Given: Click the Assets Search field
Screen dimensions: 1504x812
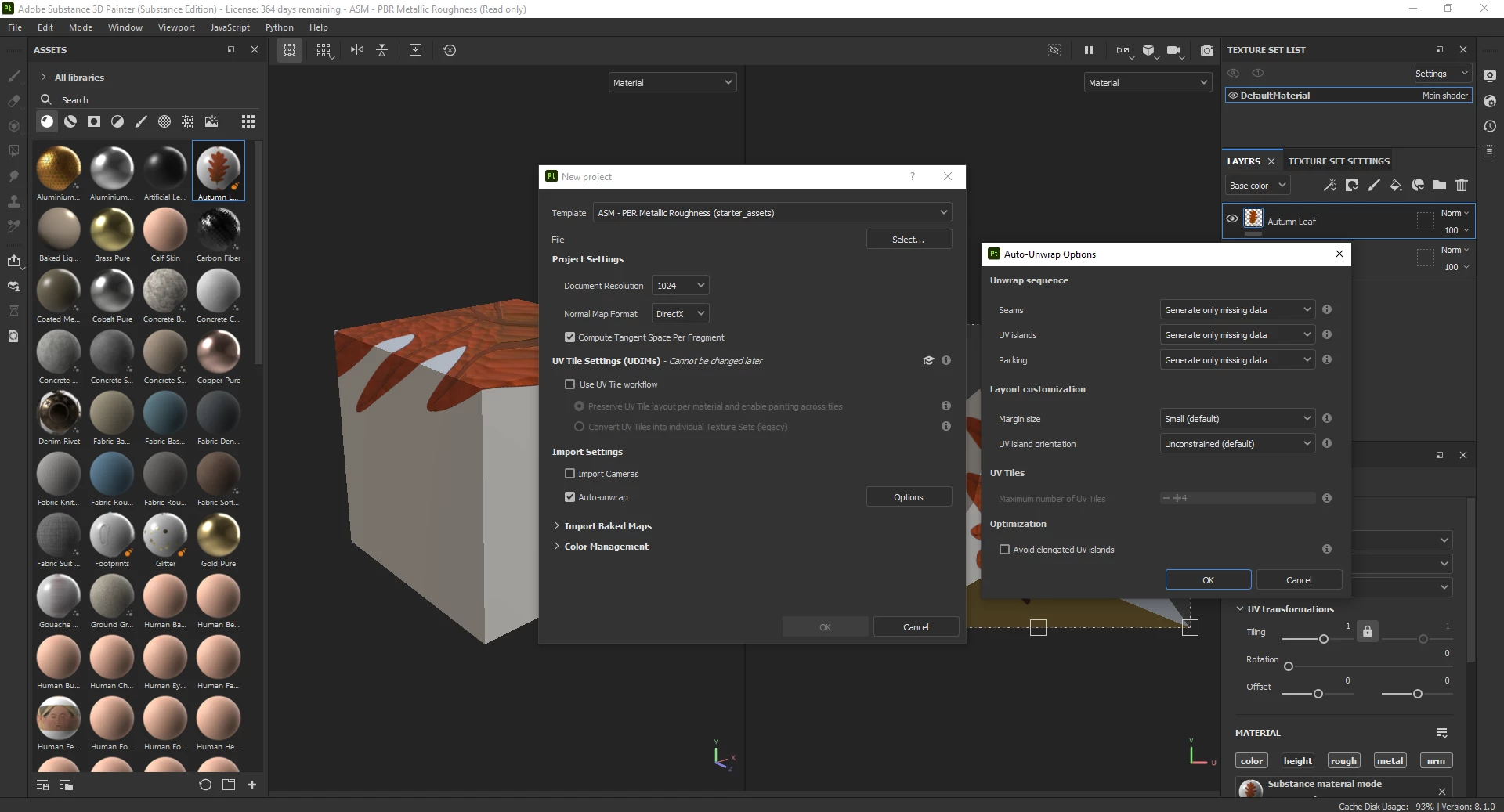Looking at the screenshot, I should click(149, 100).
